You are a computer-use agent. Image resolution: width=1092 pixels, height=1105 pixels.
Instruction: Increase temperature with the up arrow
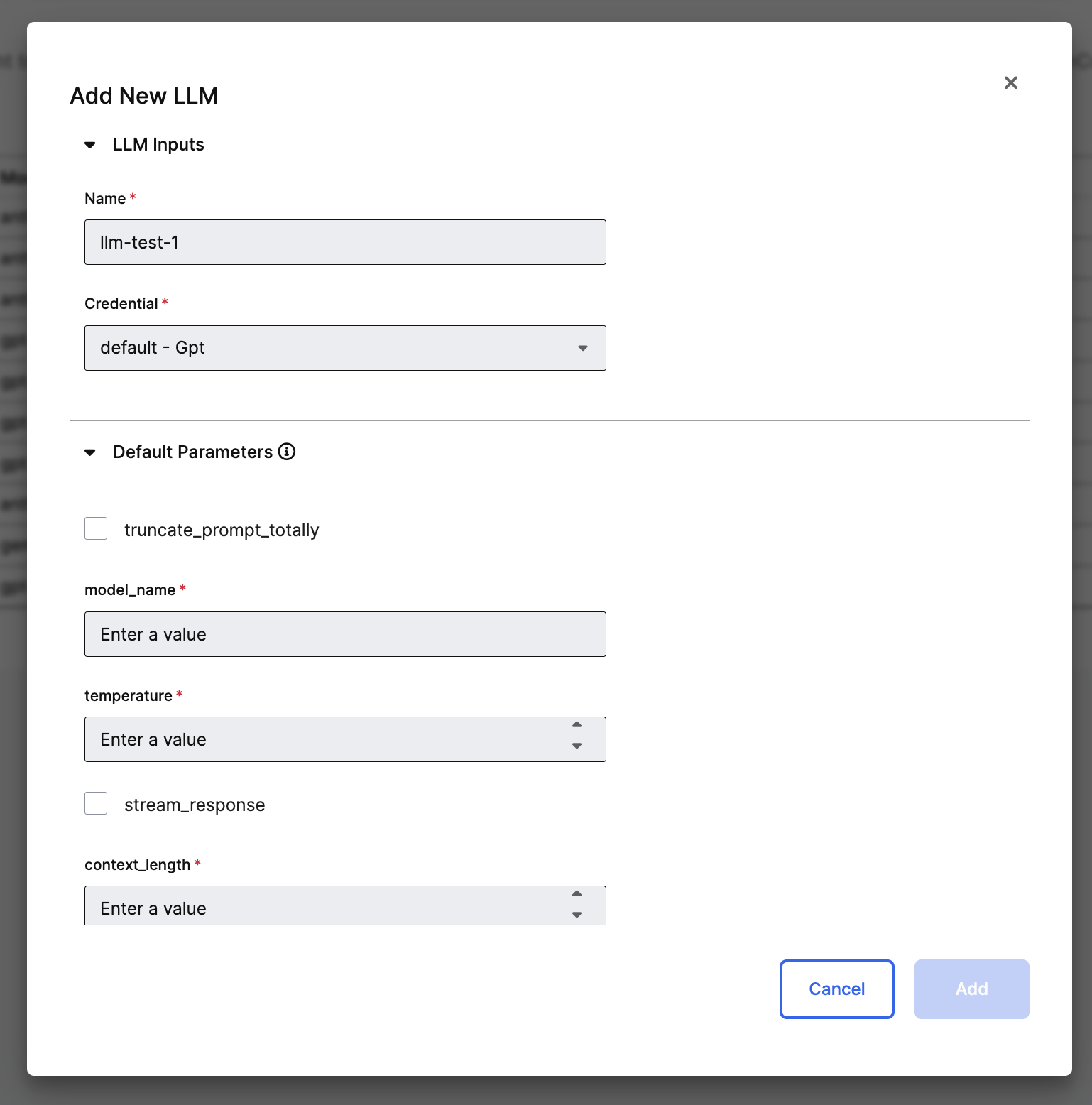coord(577,725)
